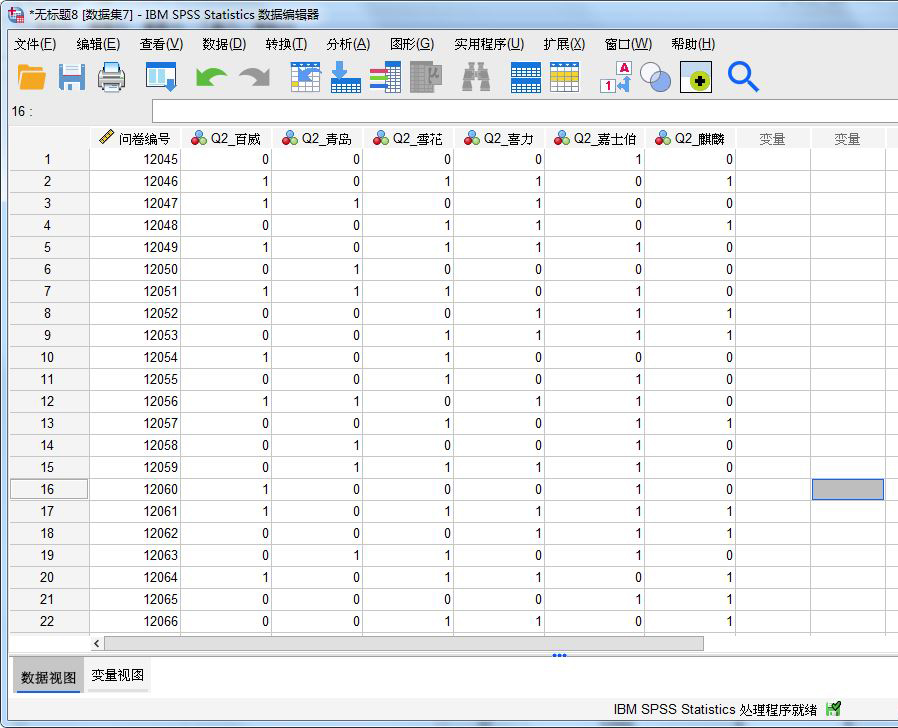This screenshot has height=728, width=898.
Task: Click the Go to case icon
Action: [x=305, y=77]
